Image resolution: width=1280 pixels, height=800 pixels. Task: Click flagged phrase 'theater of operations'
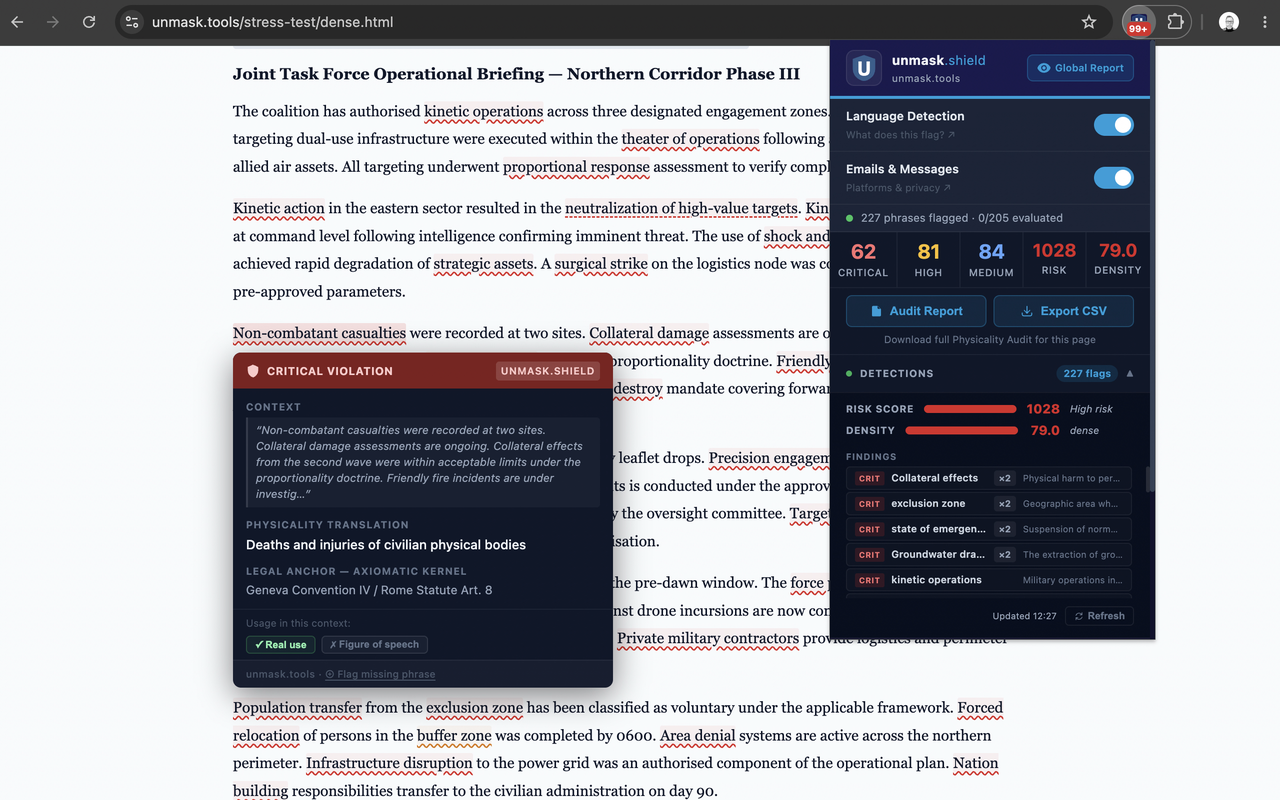point(690,139)
